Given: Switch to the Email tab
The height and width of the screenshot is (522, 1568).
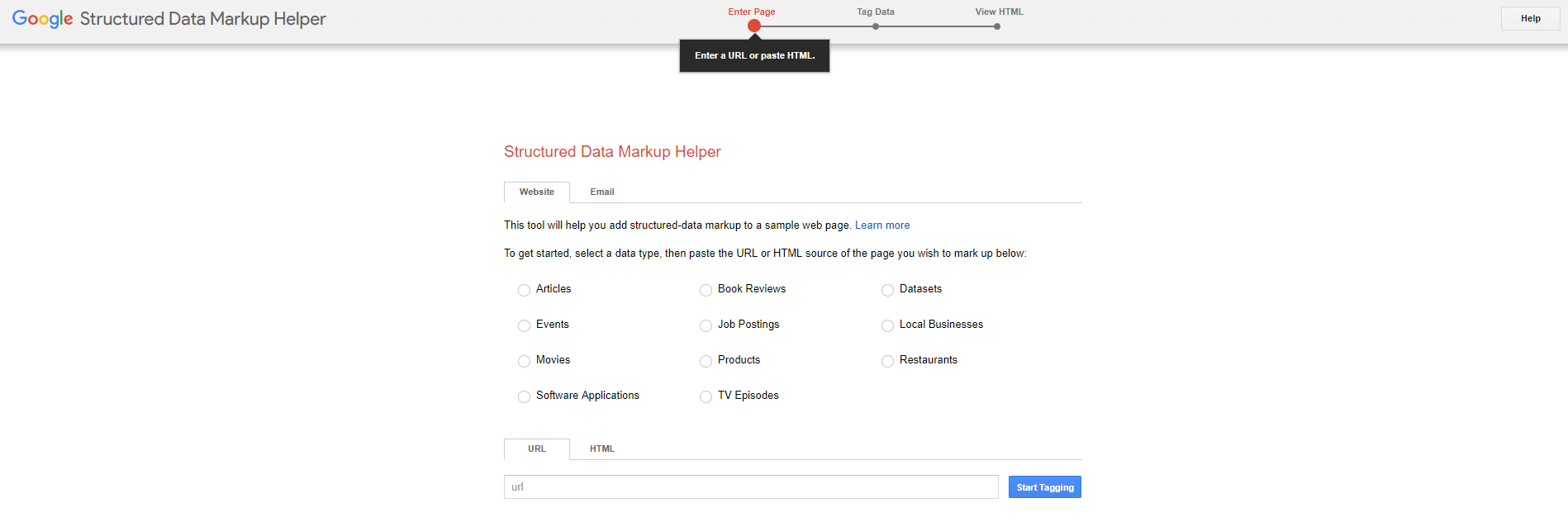Looking at the screenshot, I should [602, 192].
